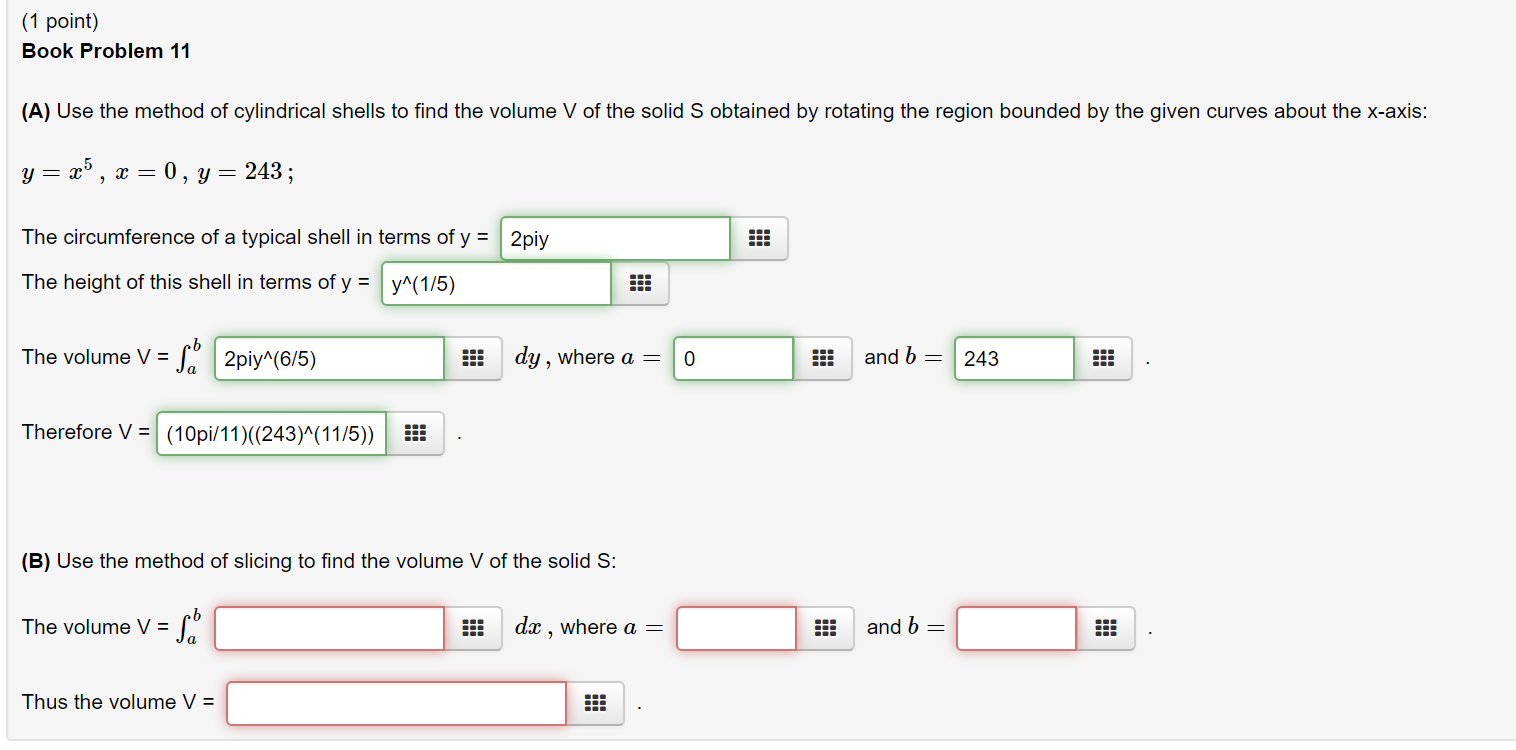Image resolution: width=1516 pixels, height=750 pixels.
Task: Click the lower limit field showing 0
Action: coord(732,358)
